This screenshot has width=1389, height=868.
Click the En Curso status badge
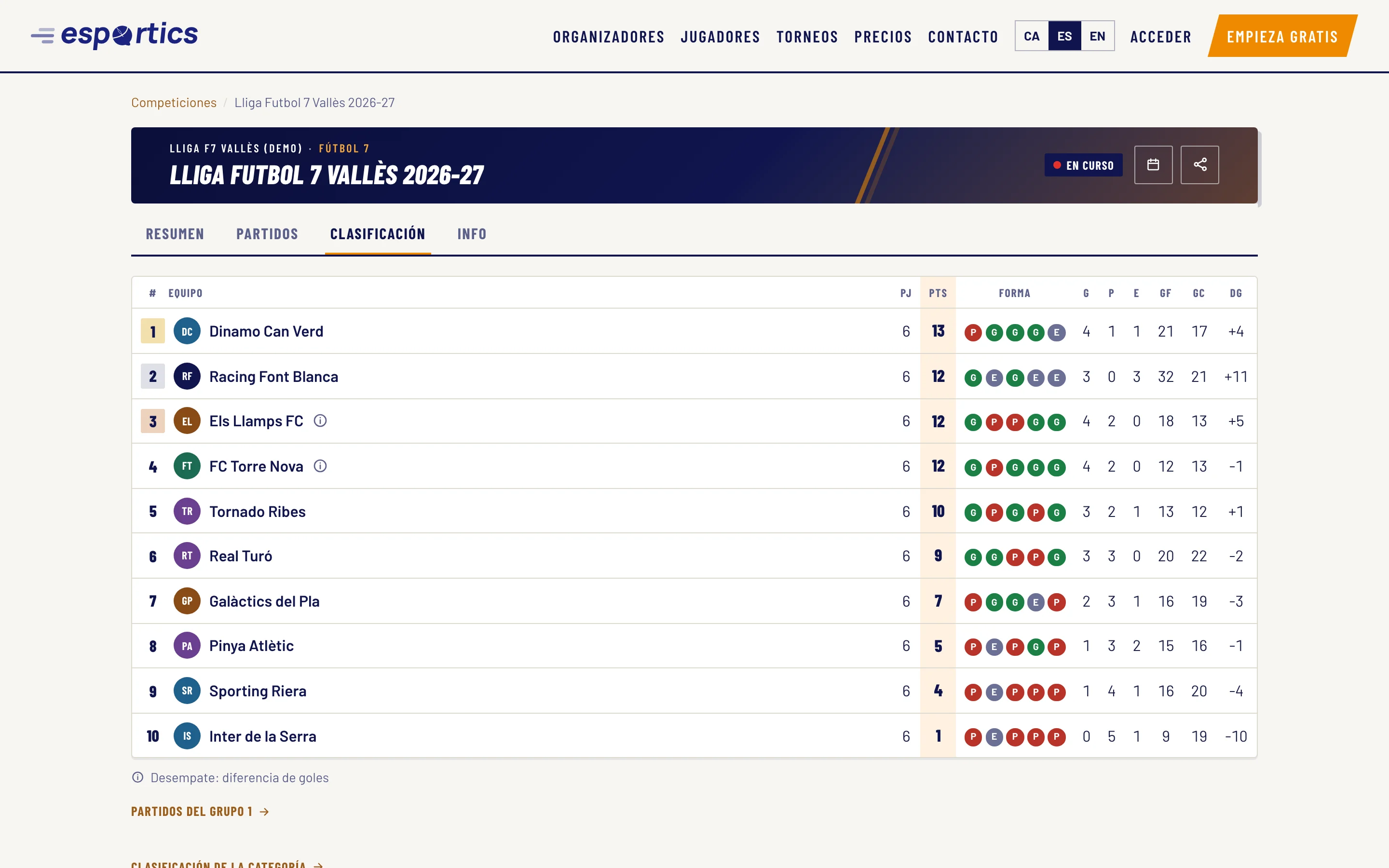[1083, 165]
